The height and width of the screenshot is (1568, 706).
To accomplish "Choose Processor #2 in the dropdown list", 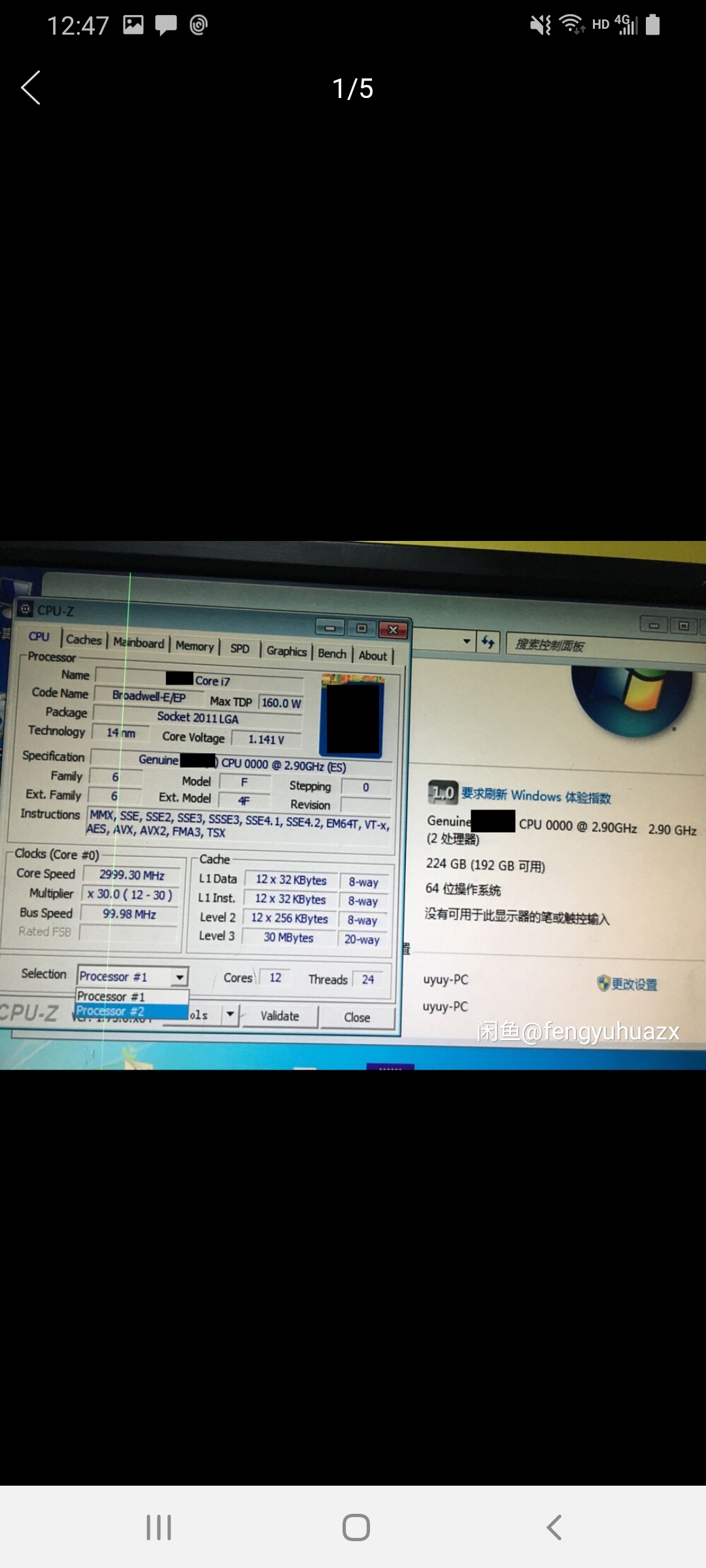I will 131,1011.
